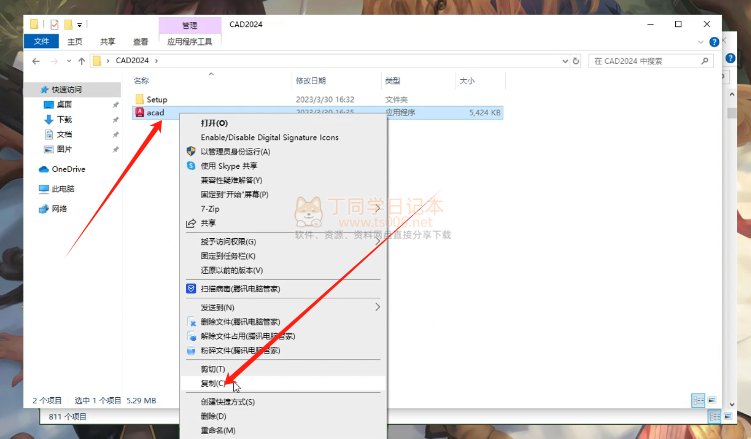Click the 此电脑 computer icon
Viewport: 751px width, 439px height.
[44, 189]
